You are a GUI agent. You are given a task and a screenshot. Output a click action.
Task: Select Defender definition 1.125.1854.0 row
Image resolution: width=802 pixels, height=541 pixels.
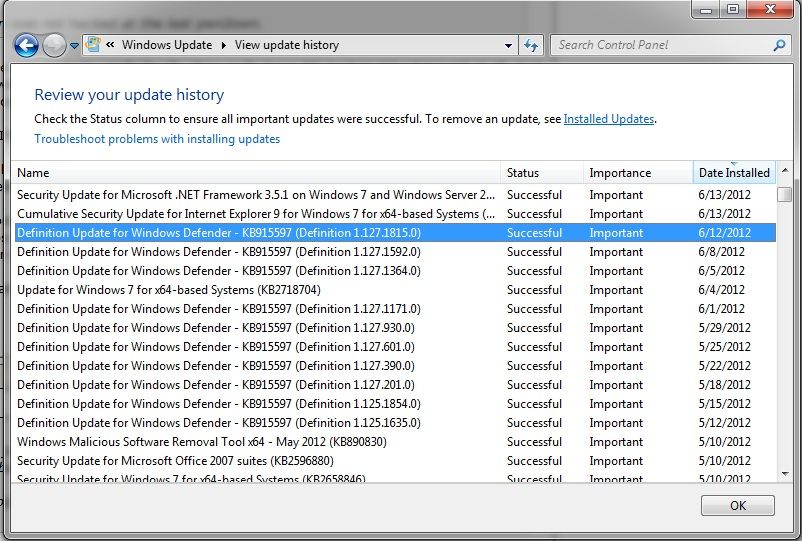point(395,404)
